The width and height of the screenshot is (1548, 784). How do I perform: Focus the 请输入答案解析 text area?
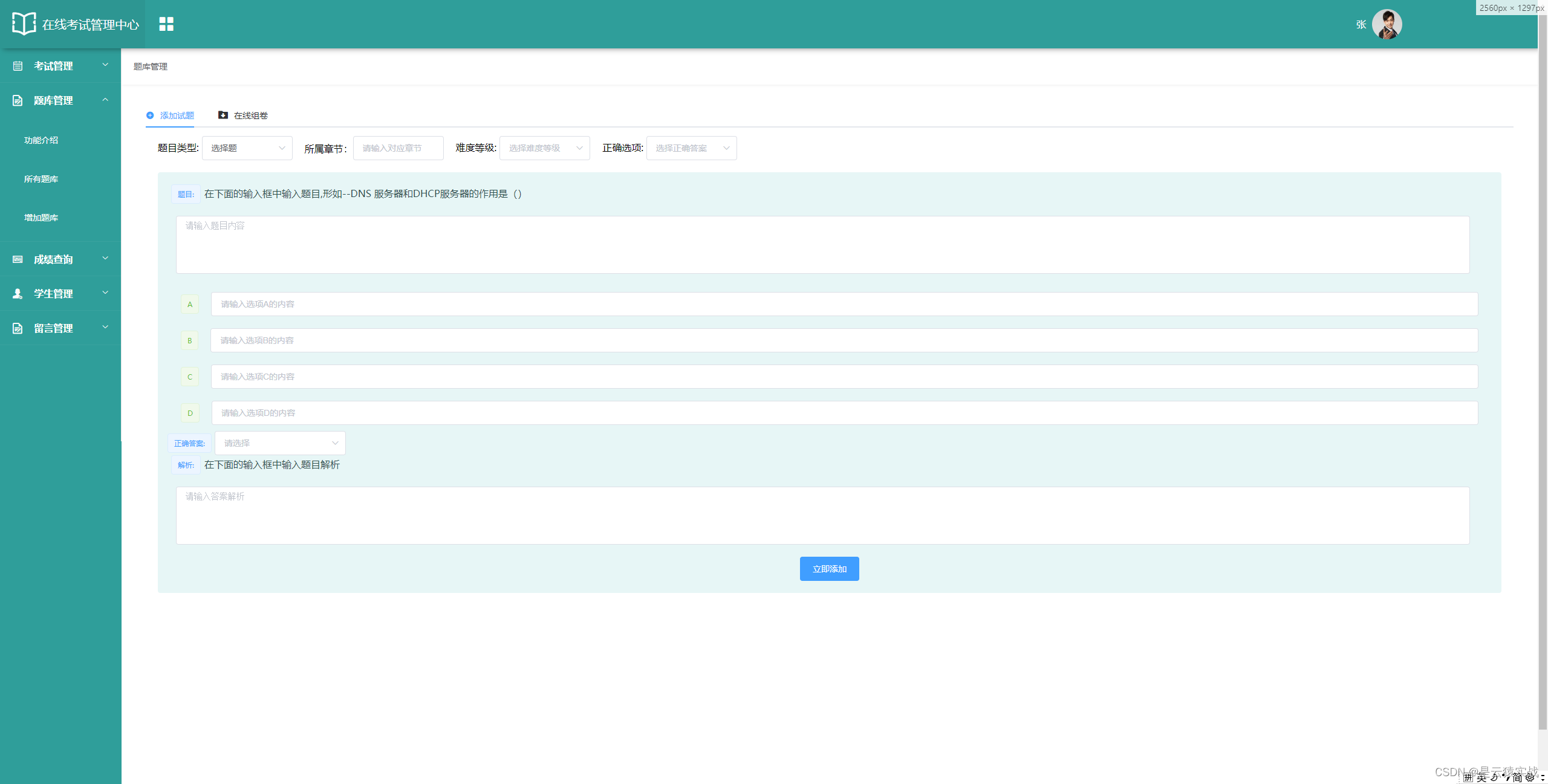822,516
